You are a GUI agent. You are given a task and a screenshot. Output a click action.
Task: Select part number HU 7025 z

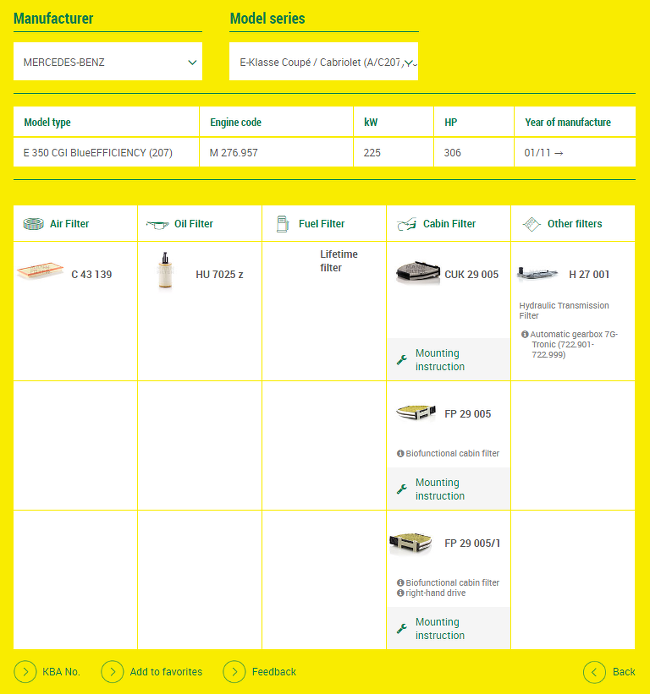coord(219,274)
